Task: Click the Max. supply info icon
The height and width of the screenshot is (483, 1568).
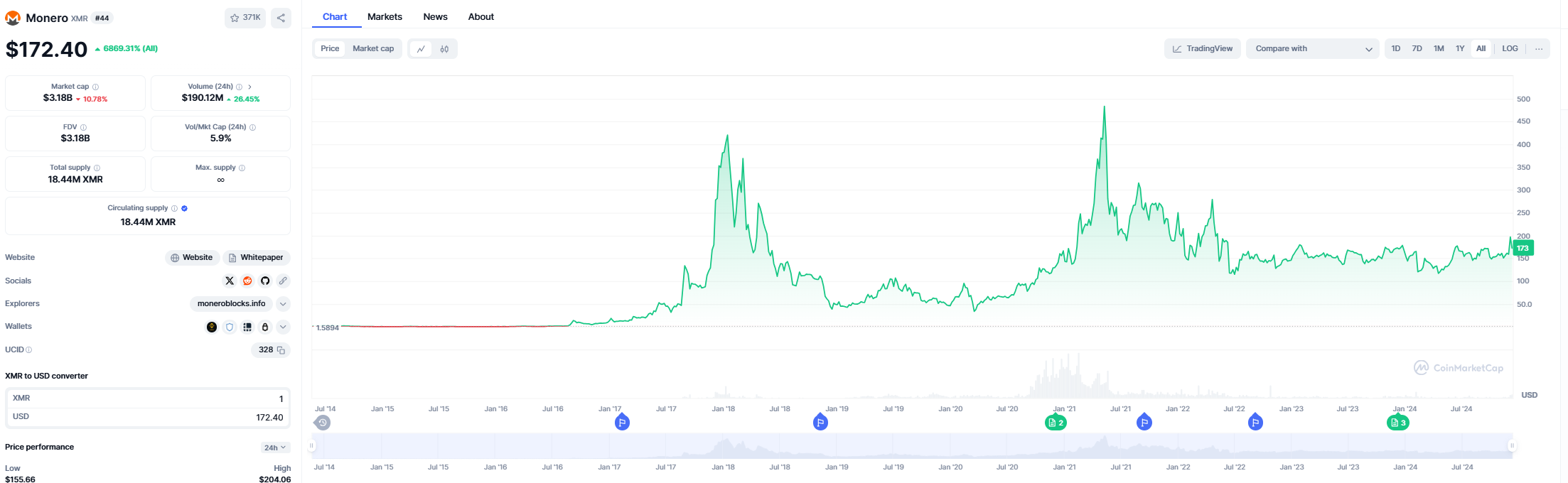Action: [x=242, y=168]
